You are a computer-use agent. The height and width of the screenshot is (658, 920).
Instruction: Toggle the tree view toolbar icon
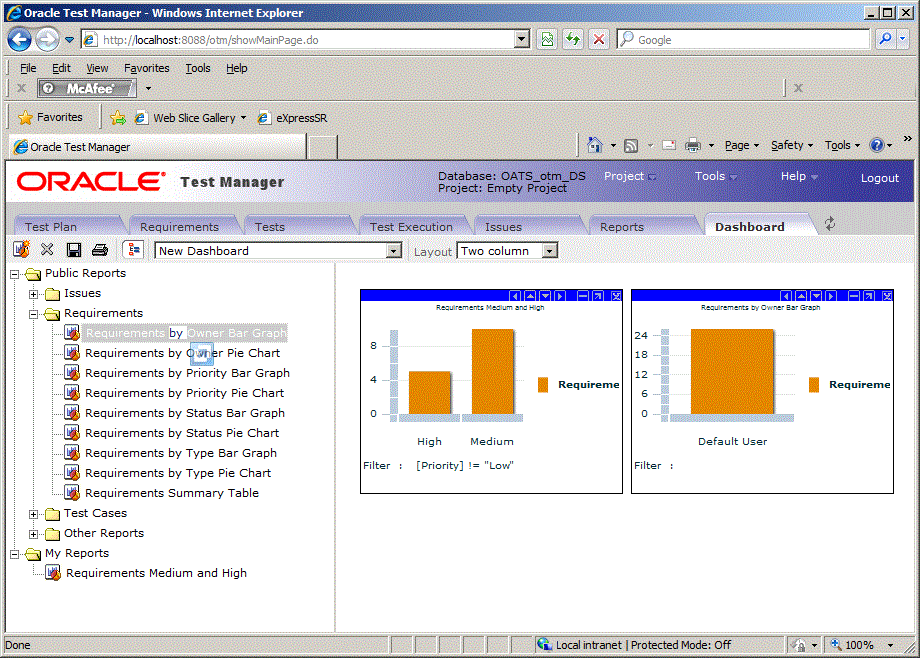[134, 249]
